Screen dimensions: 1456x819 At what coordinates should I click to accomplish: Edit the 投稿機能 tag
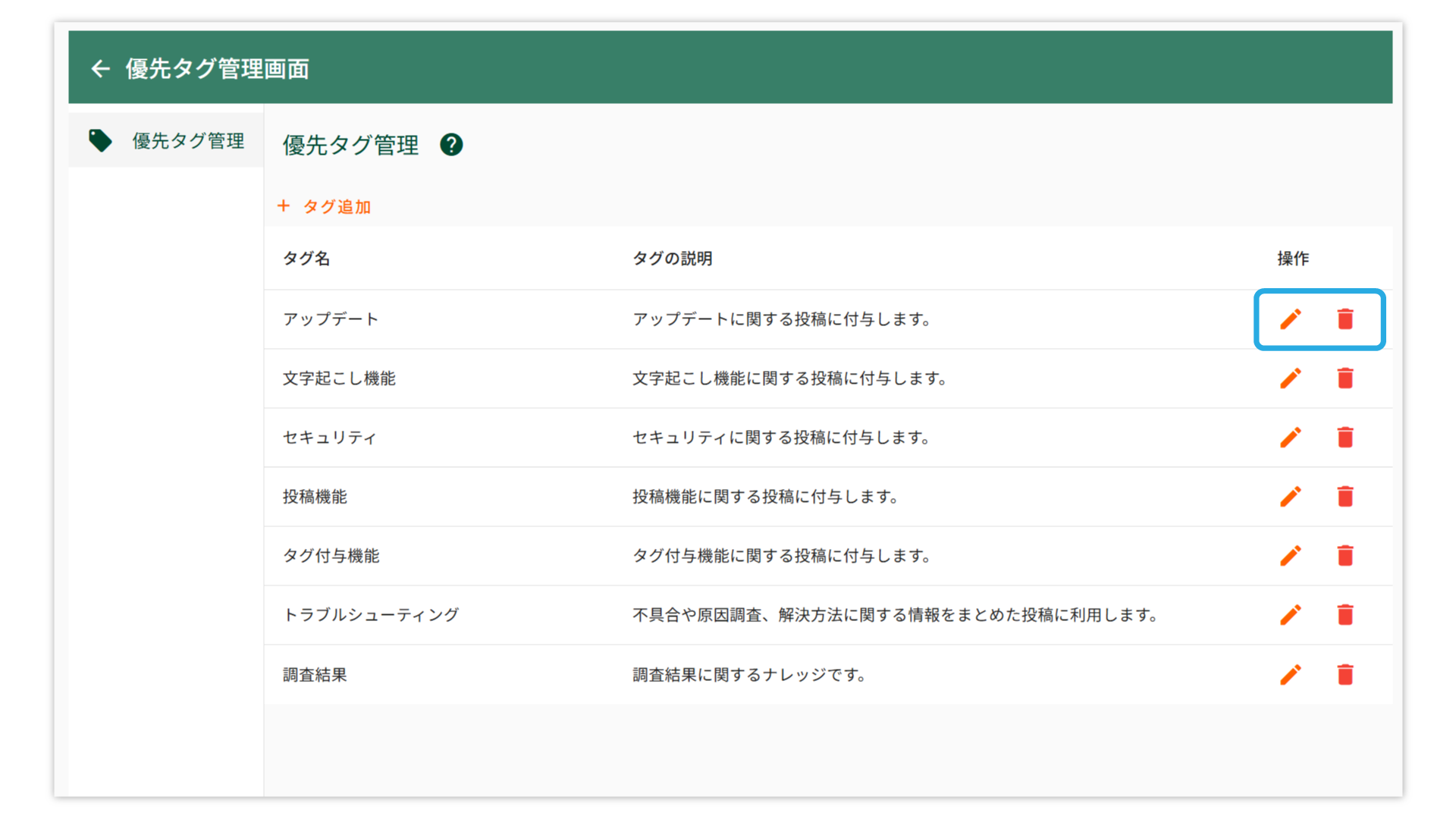1291,497
